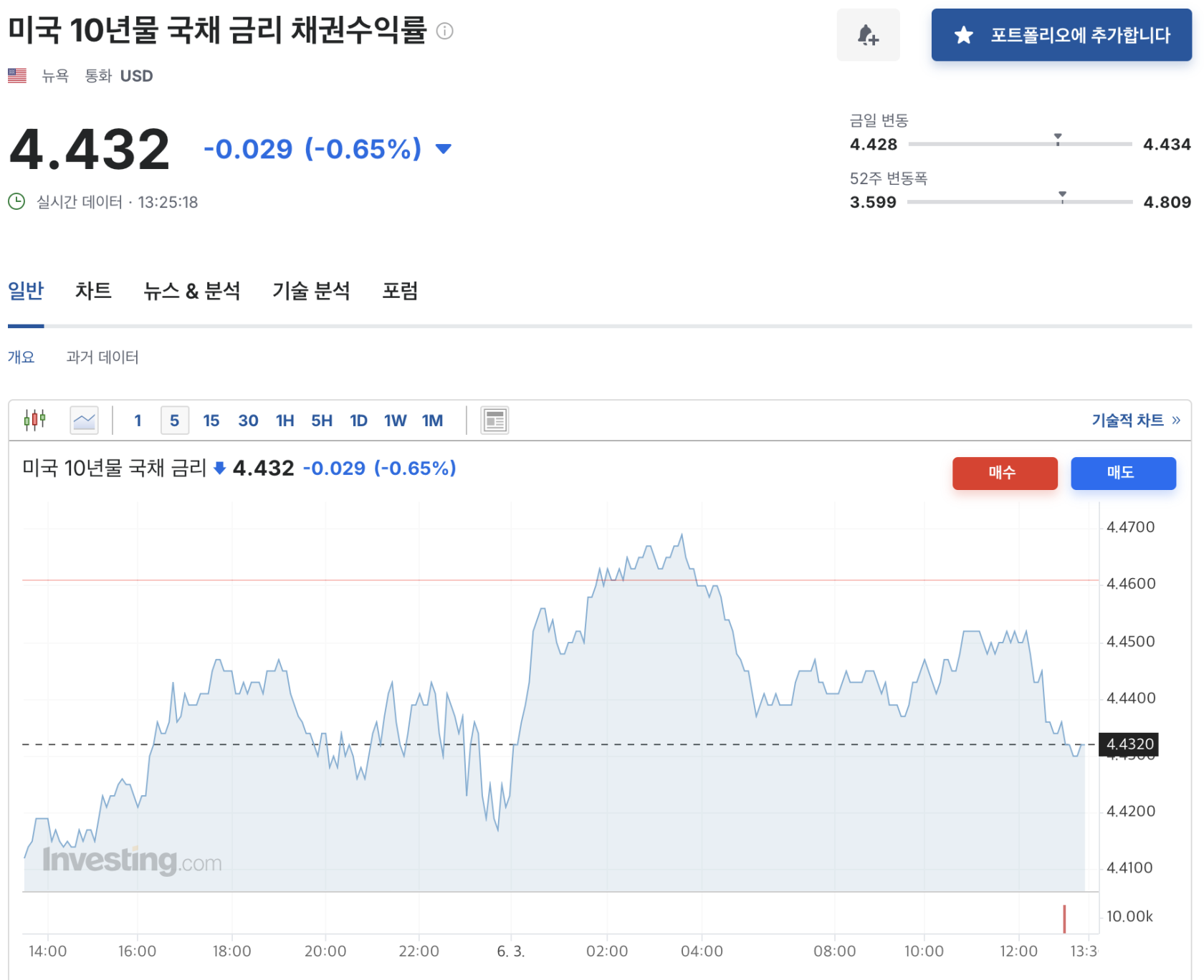Open the 기술 분석 tab

311,291
